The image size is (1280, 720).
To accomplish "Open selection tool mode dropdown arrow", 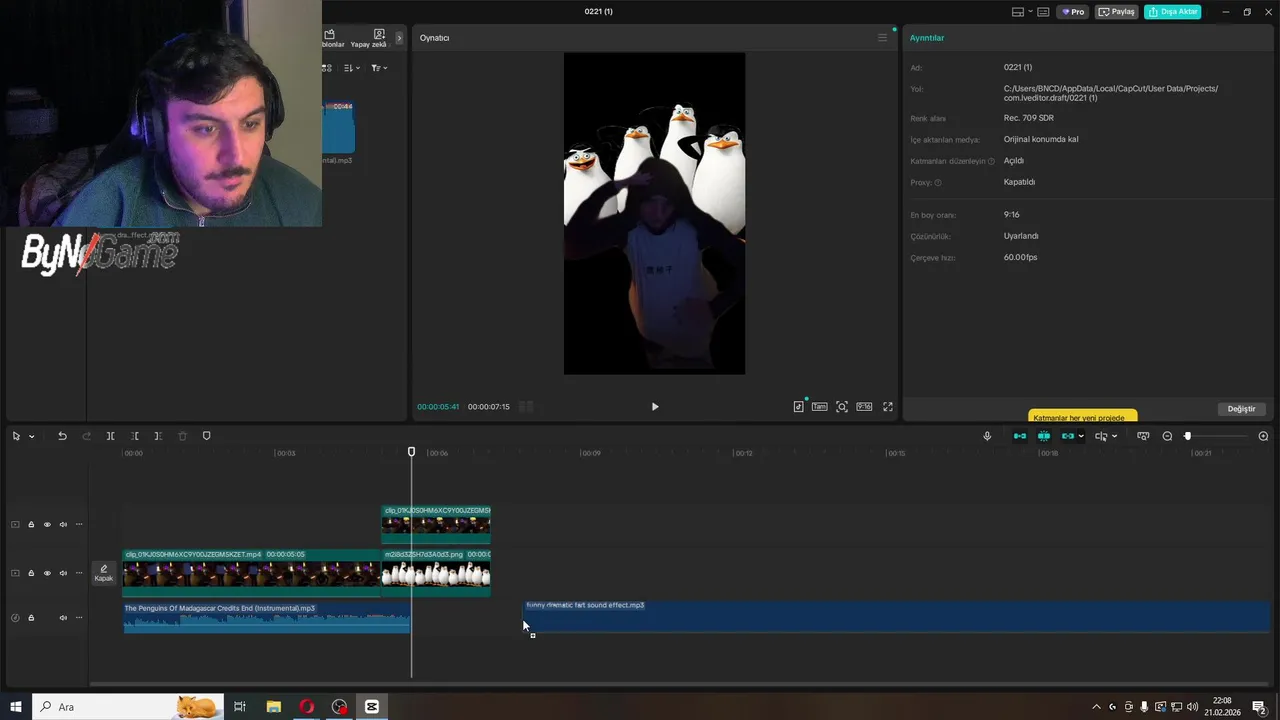I will pos(31,436).
